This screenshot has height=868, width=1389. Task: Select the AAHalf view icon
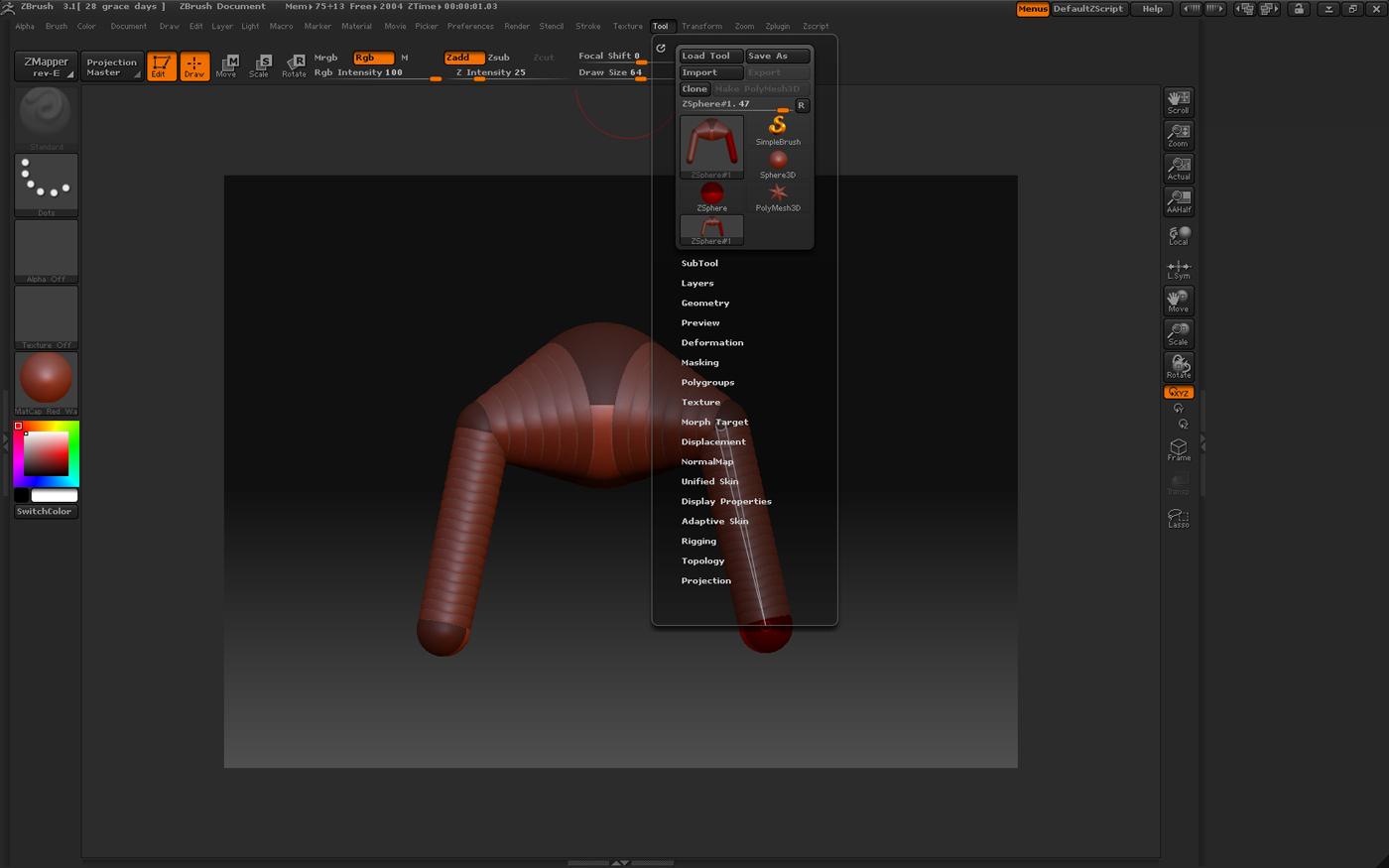1178,201
